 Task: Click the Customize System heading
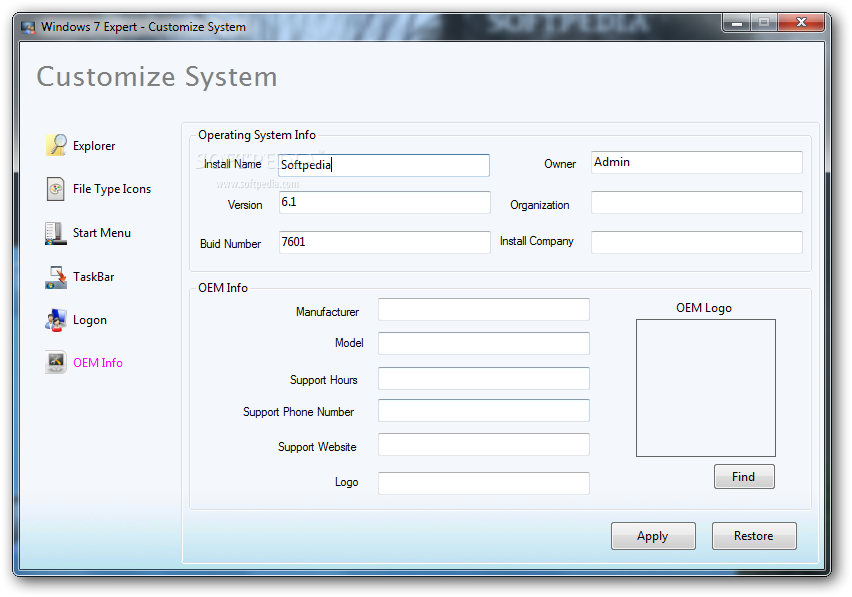tap(157, 77)
